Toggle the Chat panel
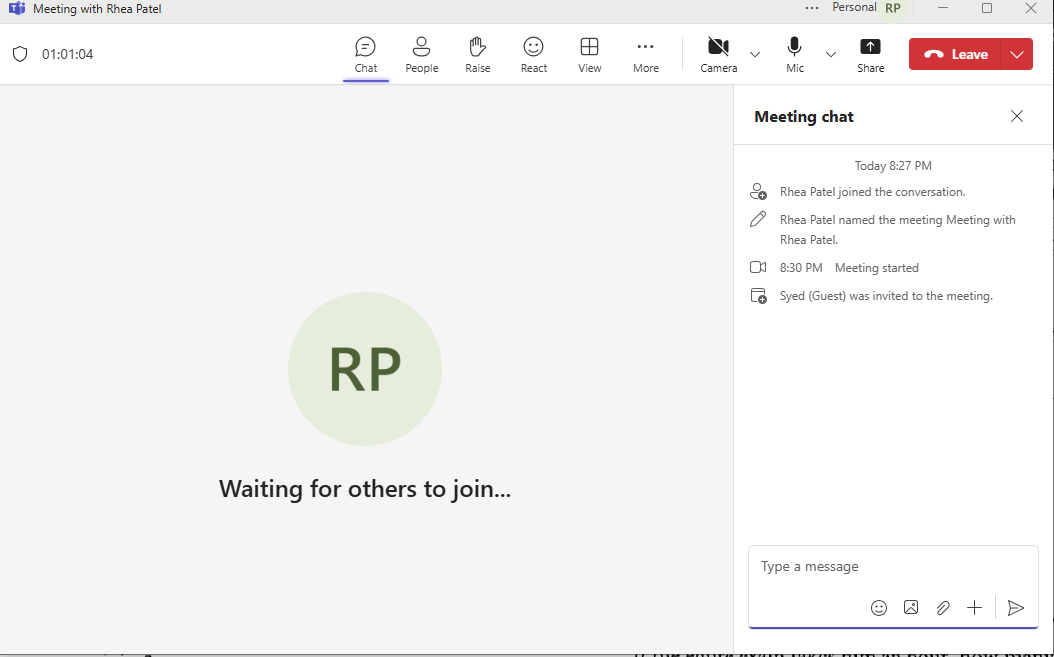 tap(365, 54)
